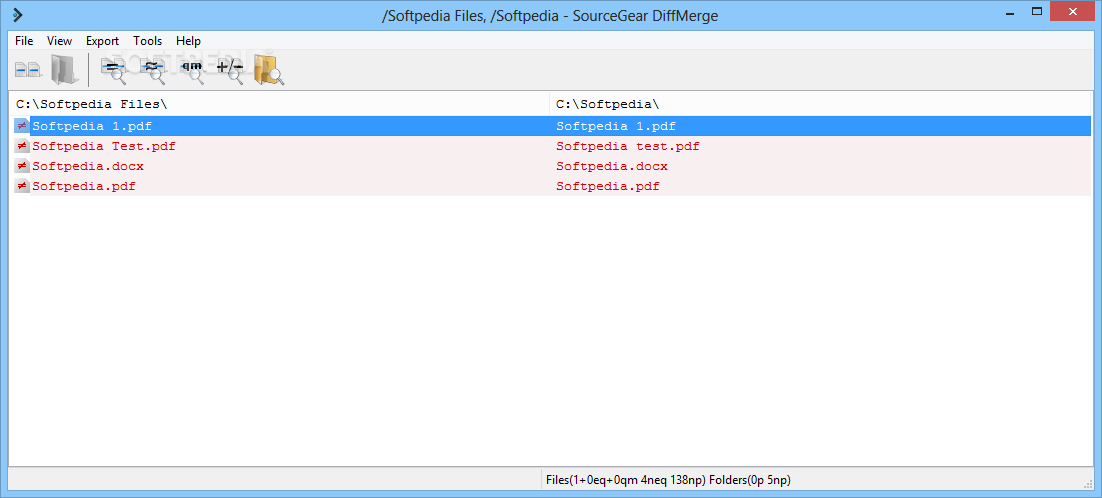Open the Export menu
Viewport: 1102px width, 498px height.
(x=103, y=41)
